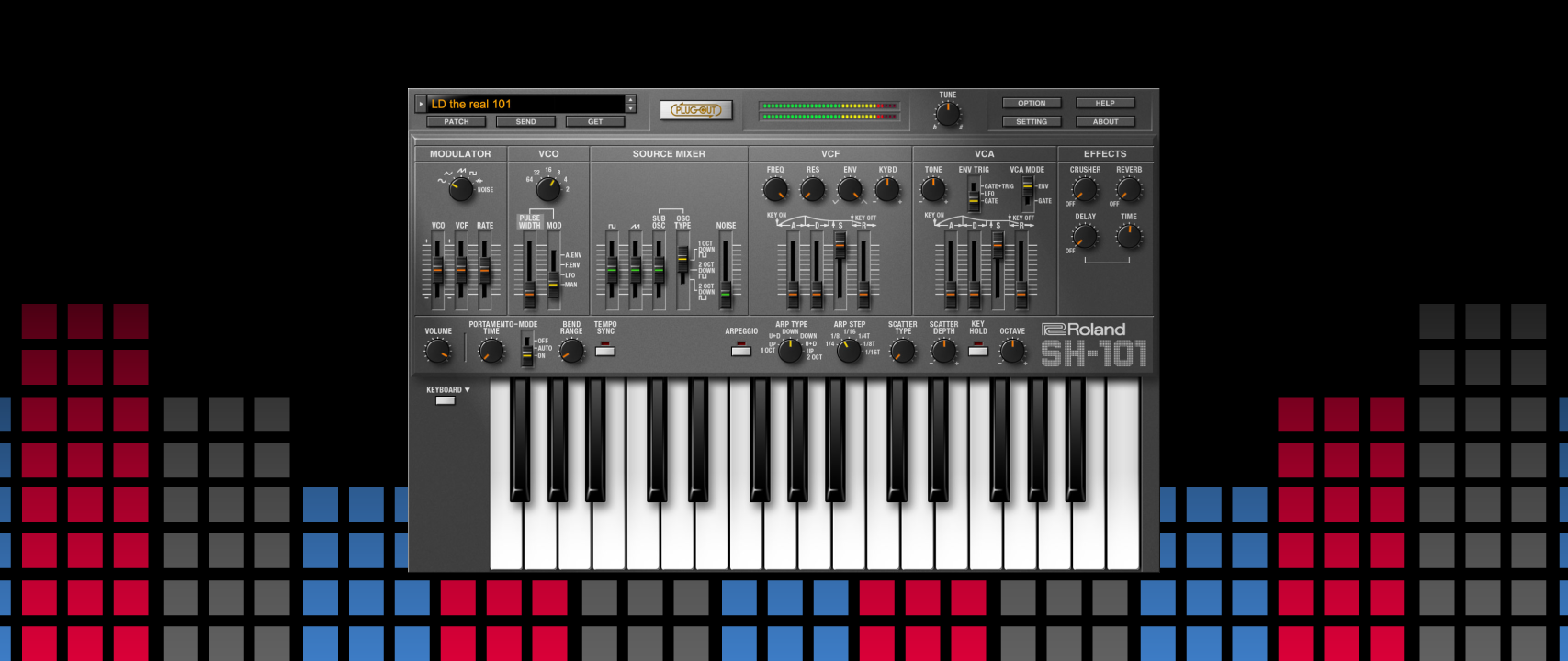This screenshot has width=1568, height=661.
Task: Click the REVERB effect knob
Action: click(1129, 189)
